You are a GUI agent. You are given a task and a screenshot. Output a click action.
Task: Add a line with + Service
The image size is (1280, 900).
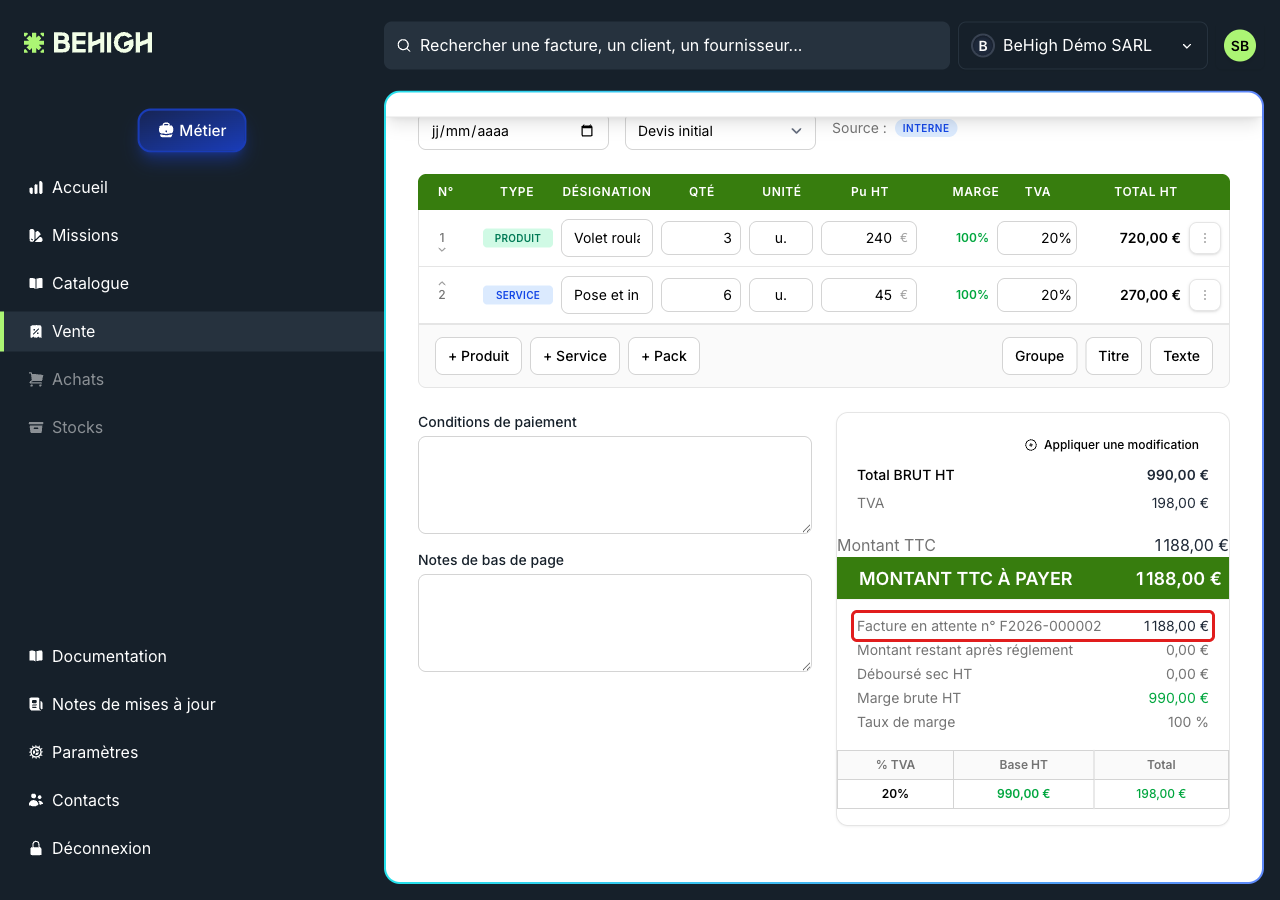point(575,356)
